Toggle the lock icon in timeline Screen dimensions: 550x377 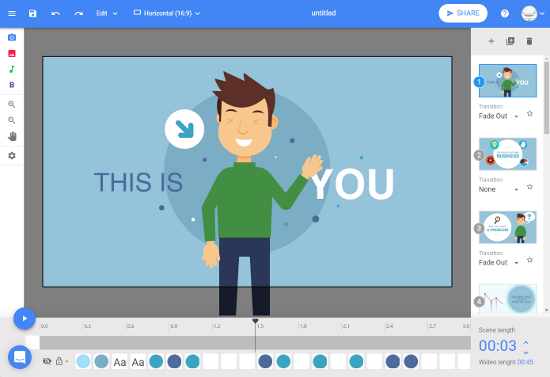click(59, 361)
